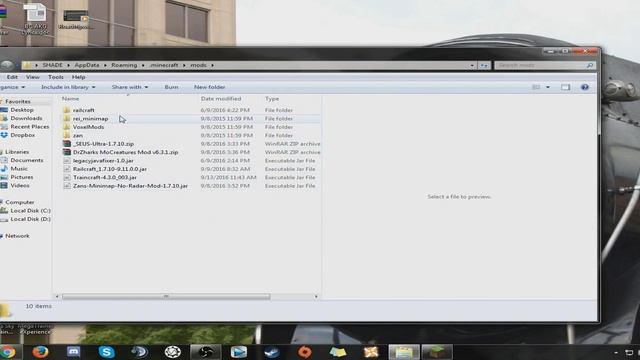Open Dropbox in sidebar
The image size is (640, 360).
click(22, 135)
